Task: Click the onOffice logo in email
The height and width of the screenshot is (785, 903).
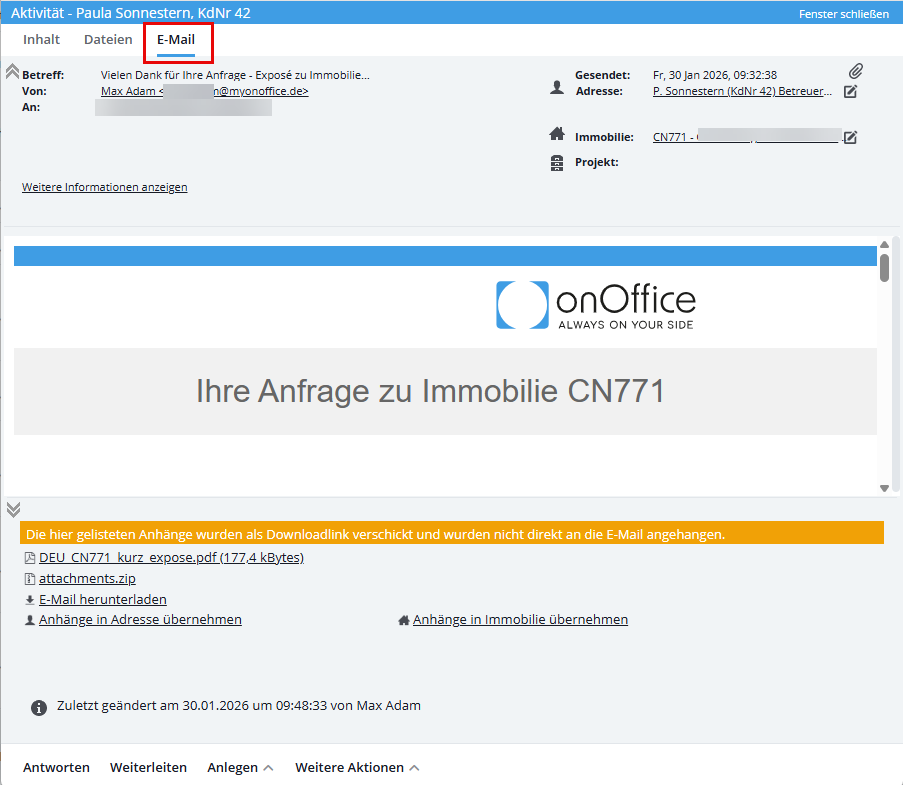Action: coord(595,306)
